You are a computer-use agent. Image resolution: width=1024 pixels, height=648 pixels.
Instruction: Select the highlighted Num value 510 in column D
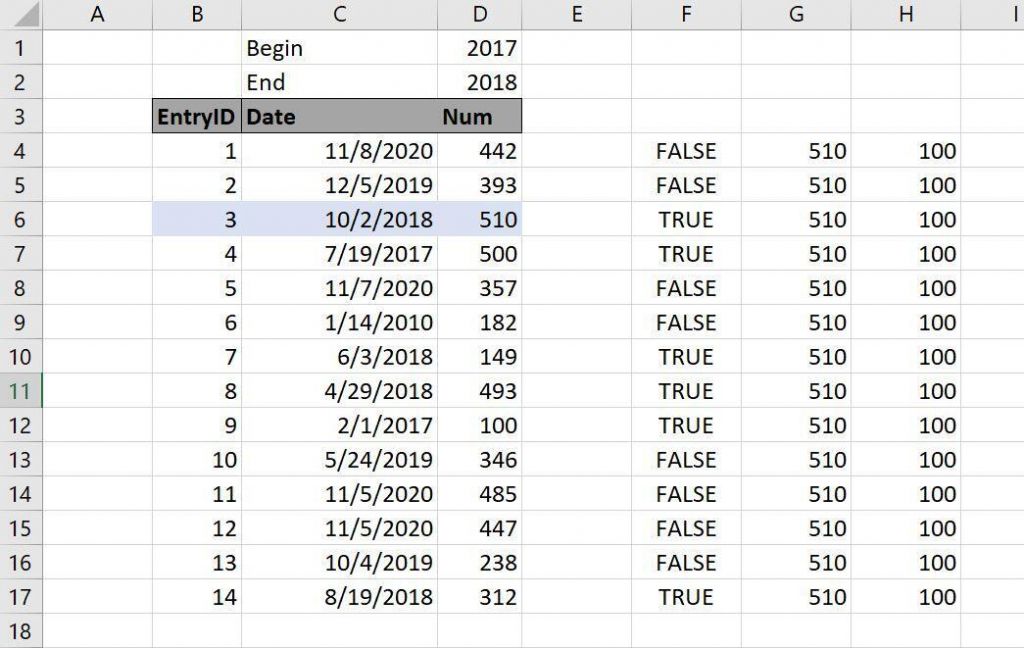pyautogui.click(x=480, y=220)
